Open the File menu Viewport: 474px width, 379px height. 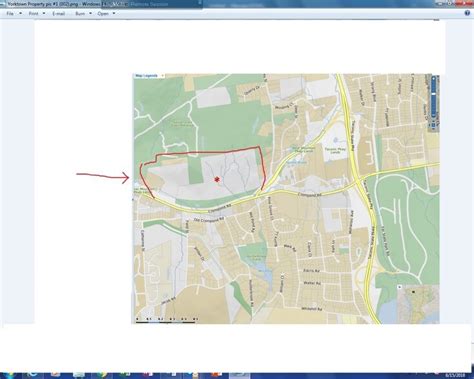click(x=10, y=14)
